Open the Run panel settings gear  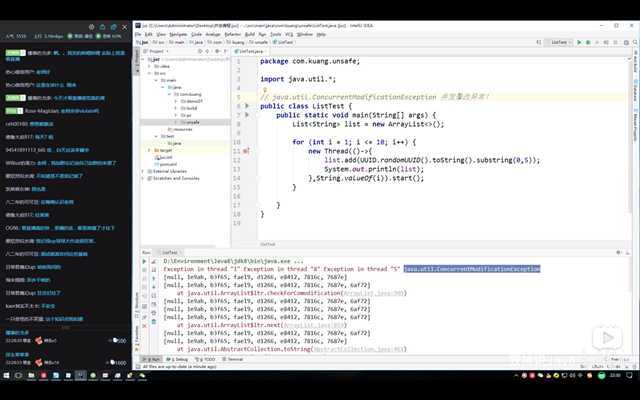pyautogui.click(x=619, y=253)
